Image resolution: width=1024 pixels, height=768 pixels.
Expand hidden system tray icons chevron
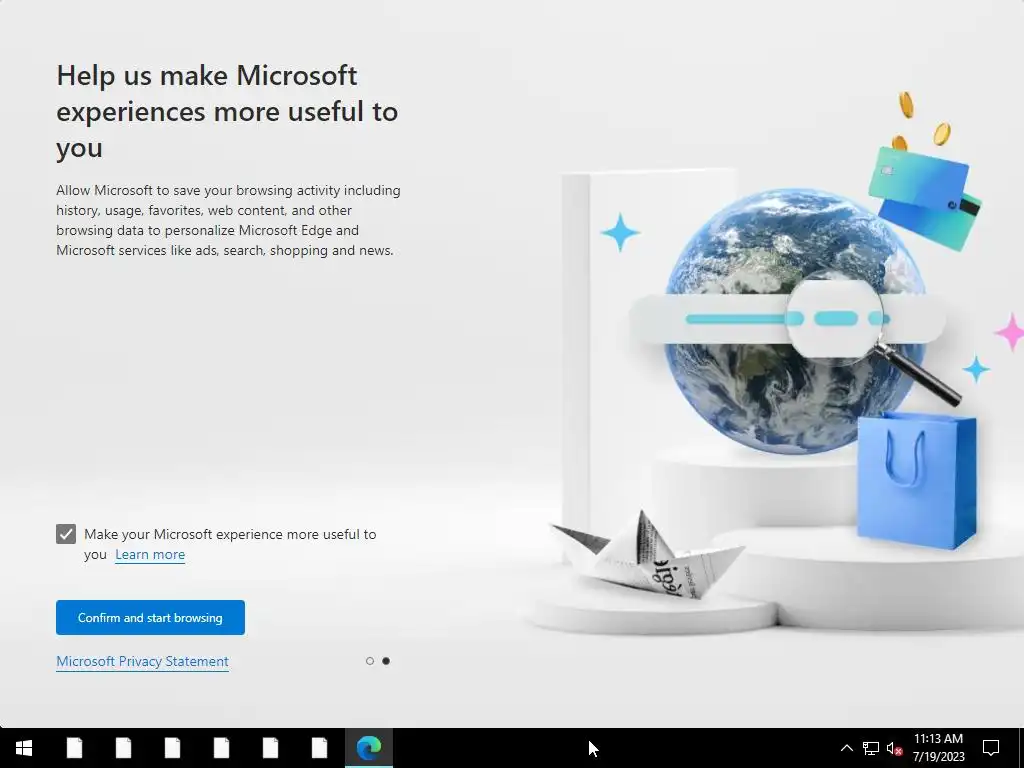pyautogui.click(x=846, y=748)
